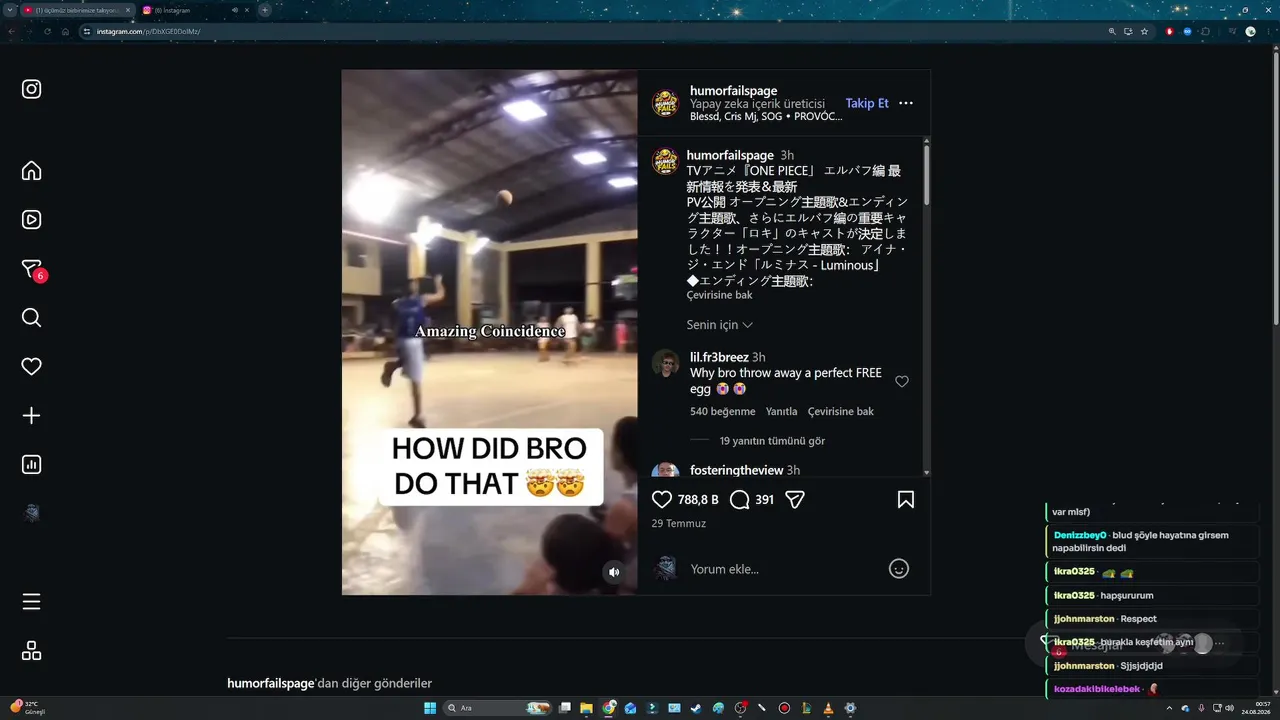Click the system tray volume icon
The width and height of the screenshot is (1280, 720).
(1229, 708)
